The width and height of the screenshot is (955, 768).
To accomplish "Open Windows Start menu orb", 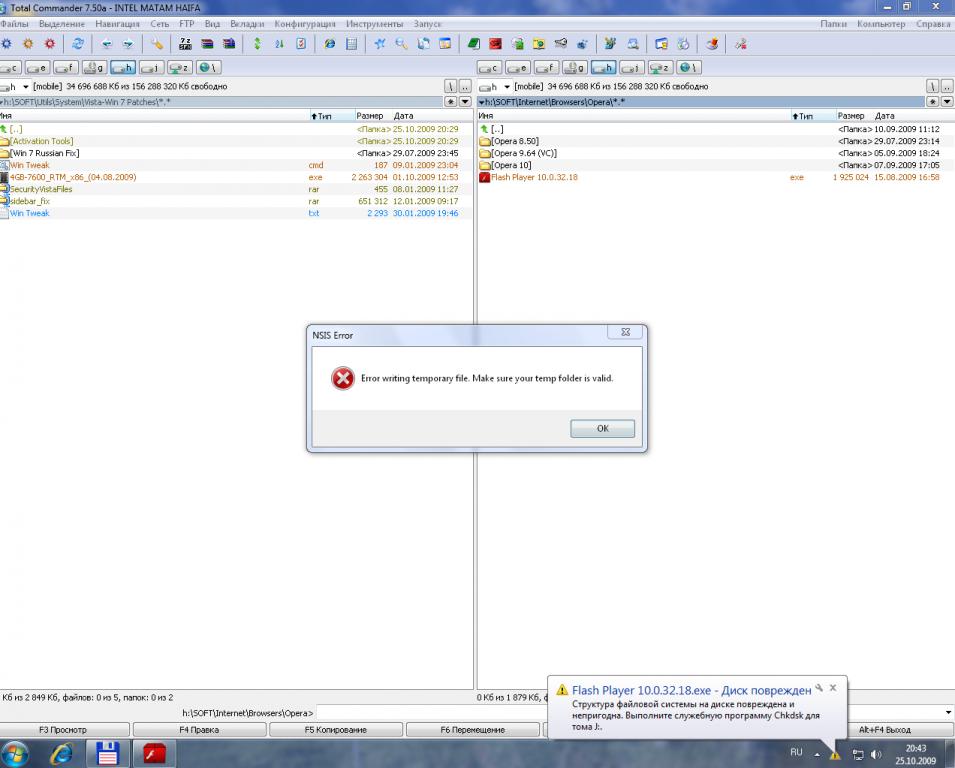I will (16, 754).
